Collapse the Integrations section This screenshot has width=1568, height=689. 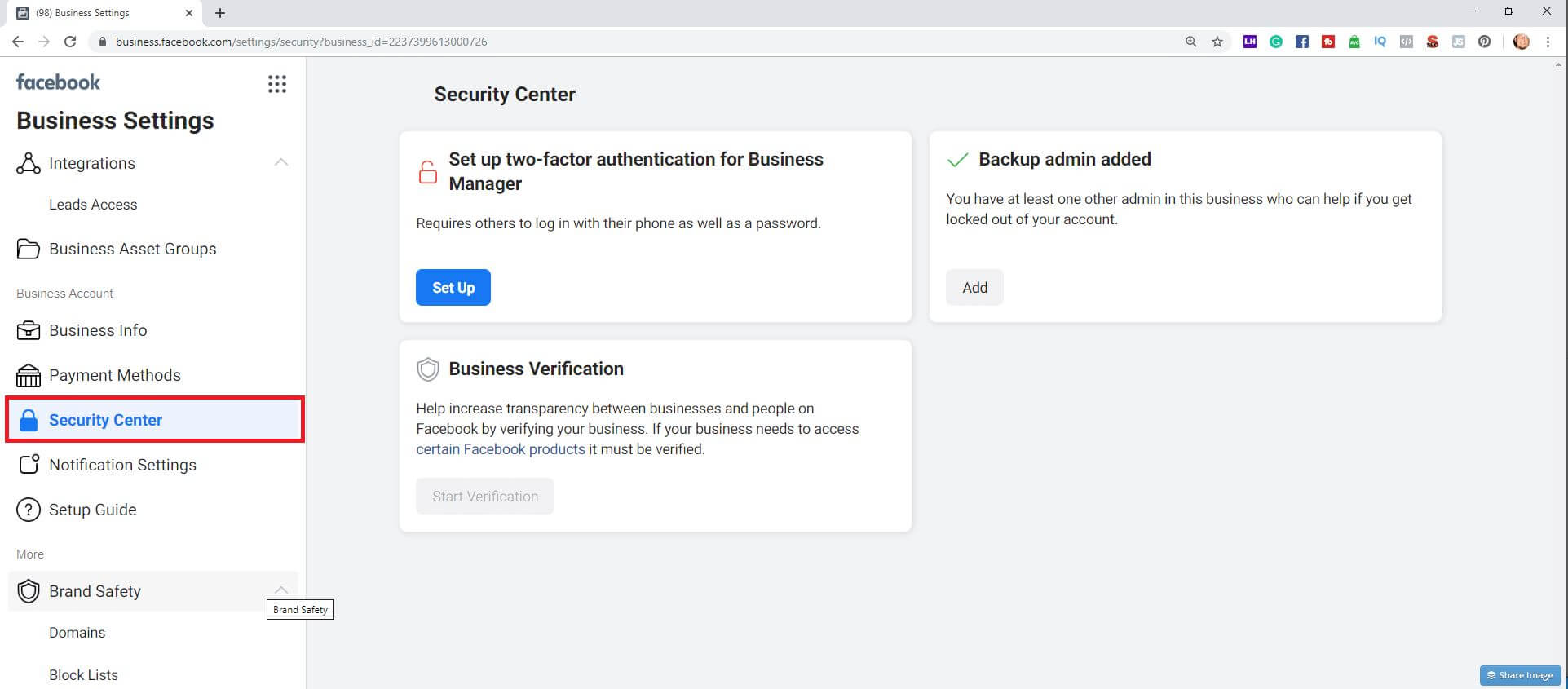point(281,162)
